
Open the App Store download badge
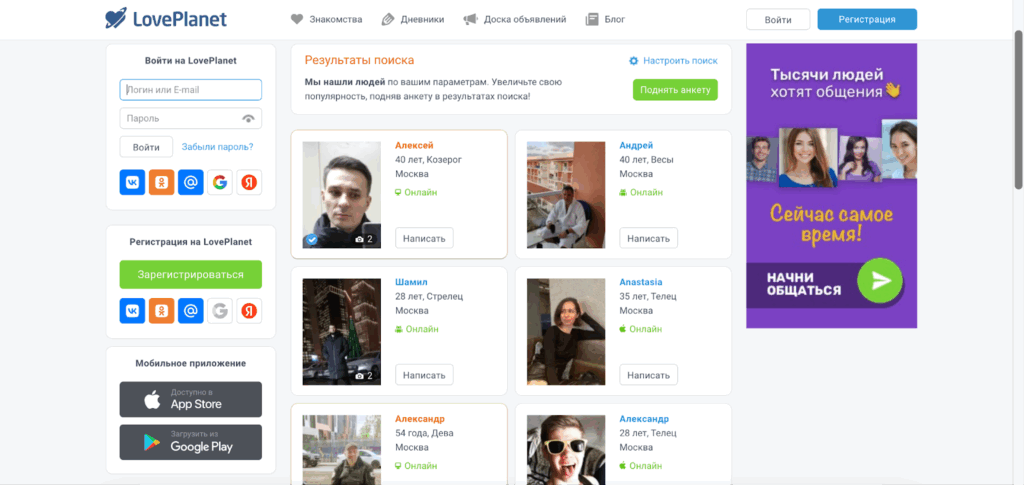coord(190,399)
